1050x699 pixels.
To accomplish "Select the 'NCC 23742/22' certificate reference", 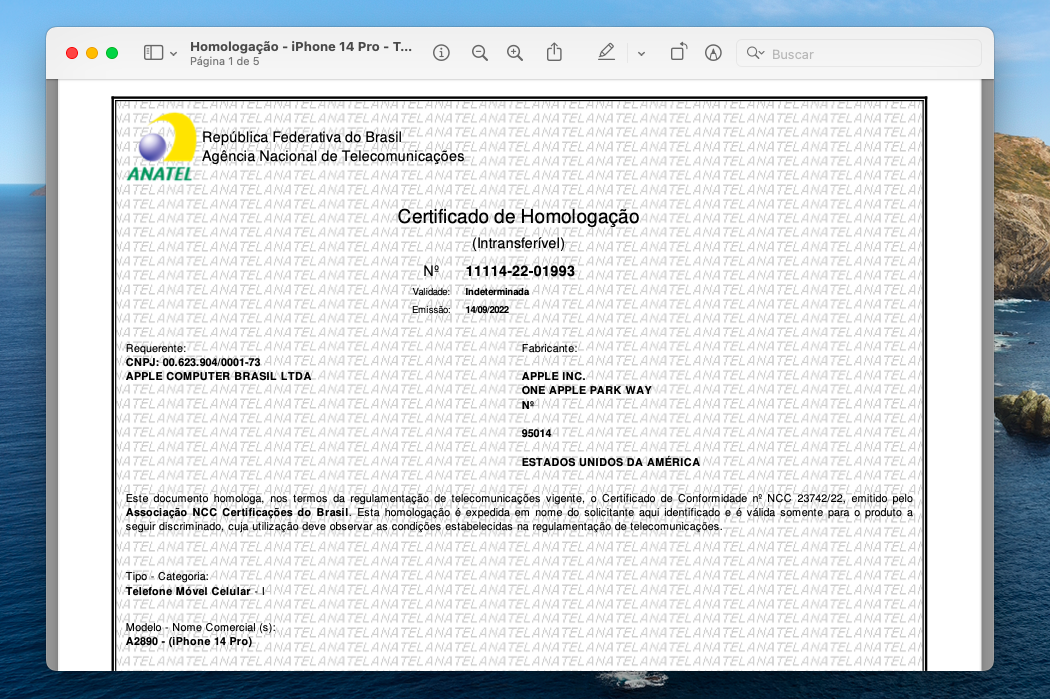I will (807, 499).
